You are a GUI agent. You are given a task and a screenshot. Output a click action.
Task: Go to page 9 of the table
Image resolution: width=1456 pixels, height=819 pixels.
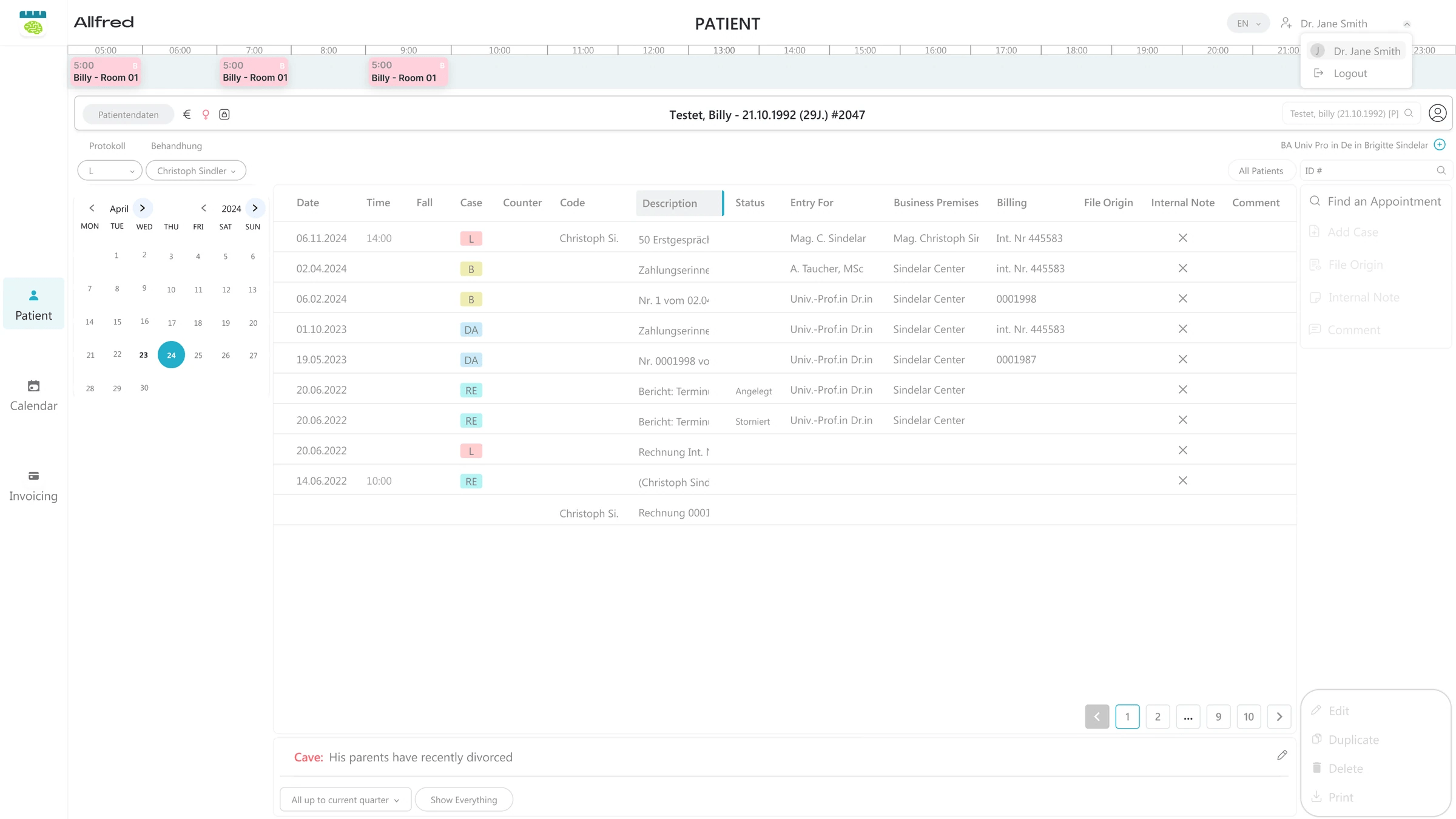(x=1218, y=716)
